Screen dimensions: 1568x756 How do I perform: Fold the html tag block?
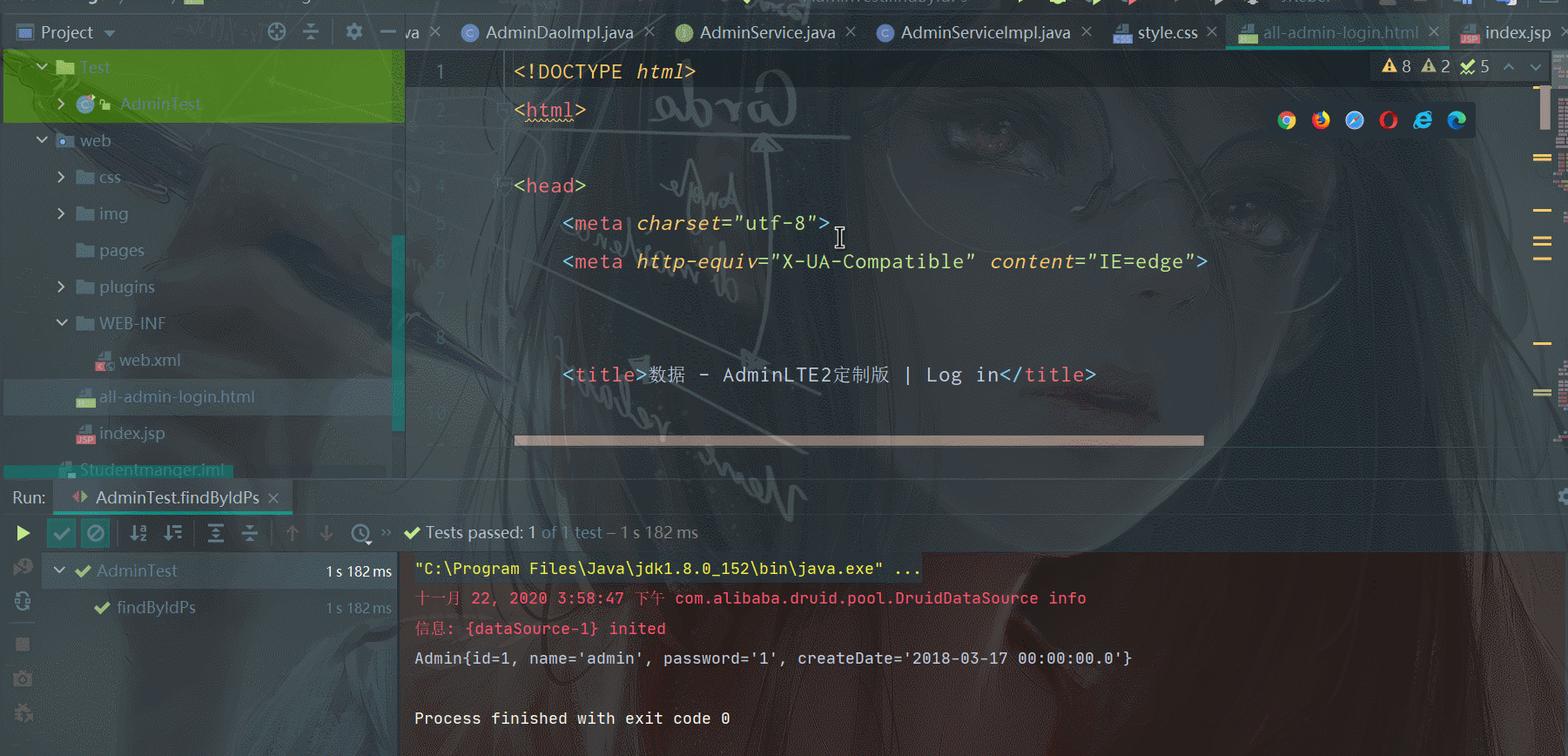tap(502, 110)
